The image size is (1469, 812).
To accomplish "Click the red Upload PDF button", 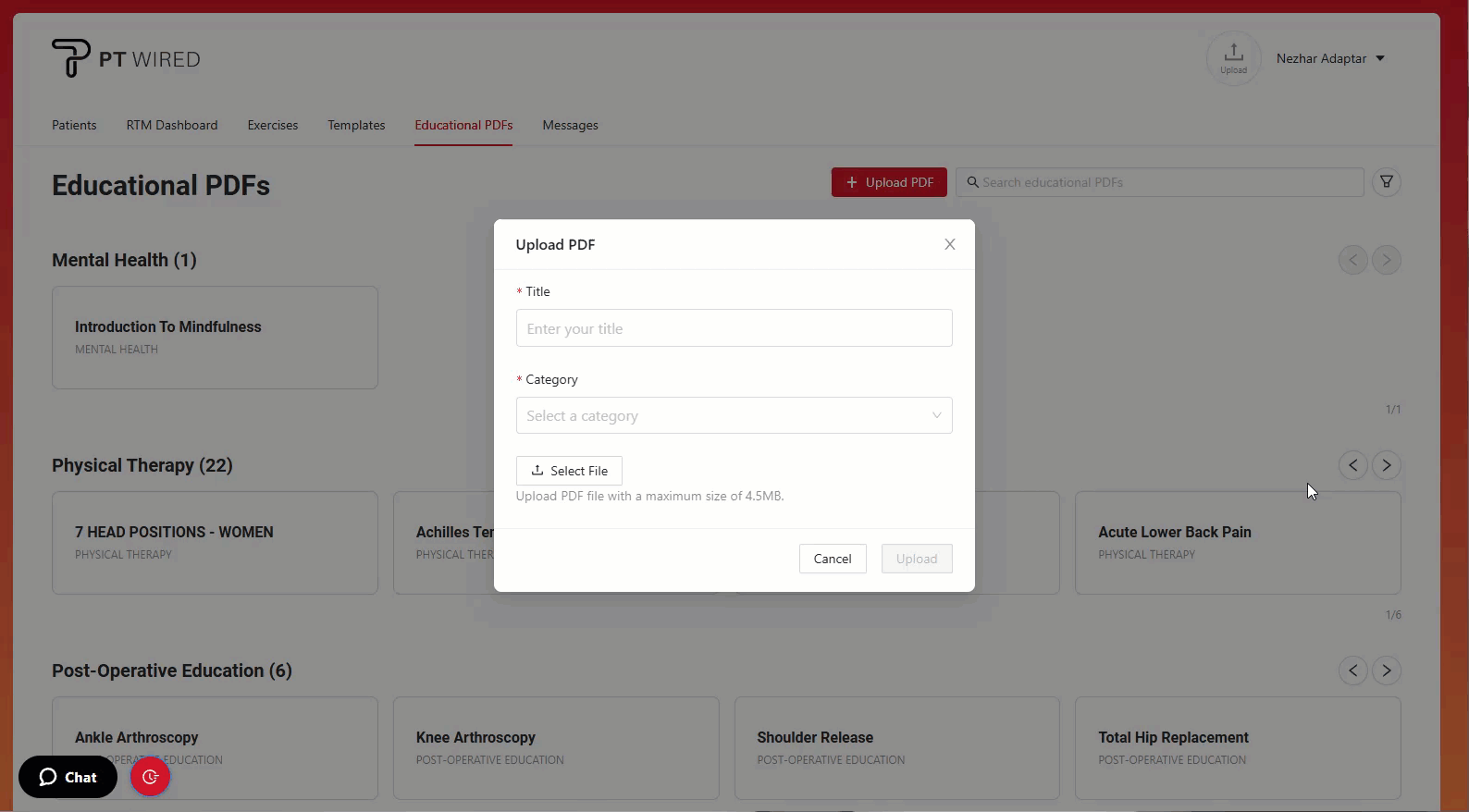I will [x=889, y=182].
